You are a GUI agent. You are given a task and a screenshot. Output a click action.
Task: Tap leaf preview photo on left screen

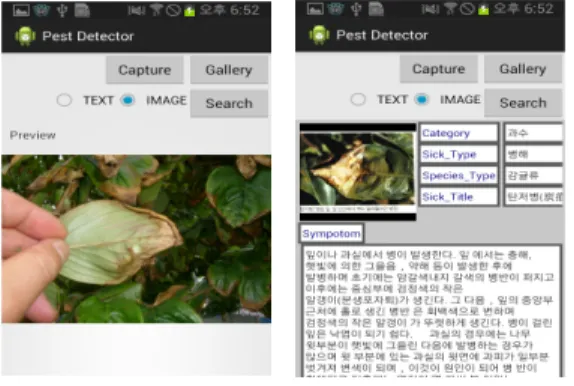(x=136, y=239)
